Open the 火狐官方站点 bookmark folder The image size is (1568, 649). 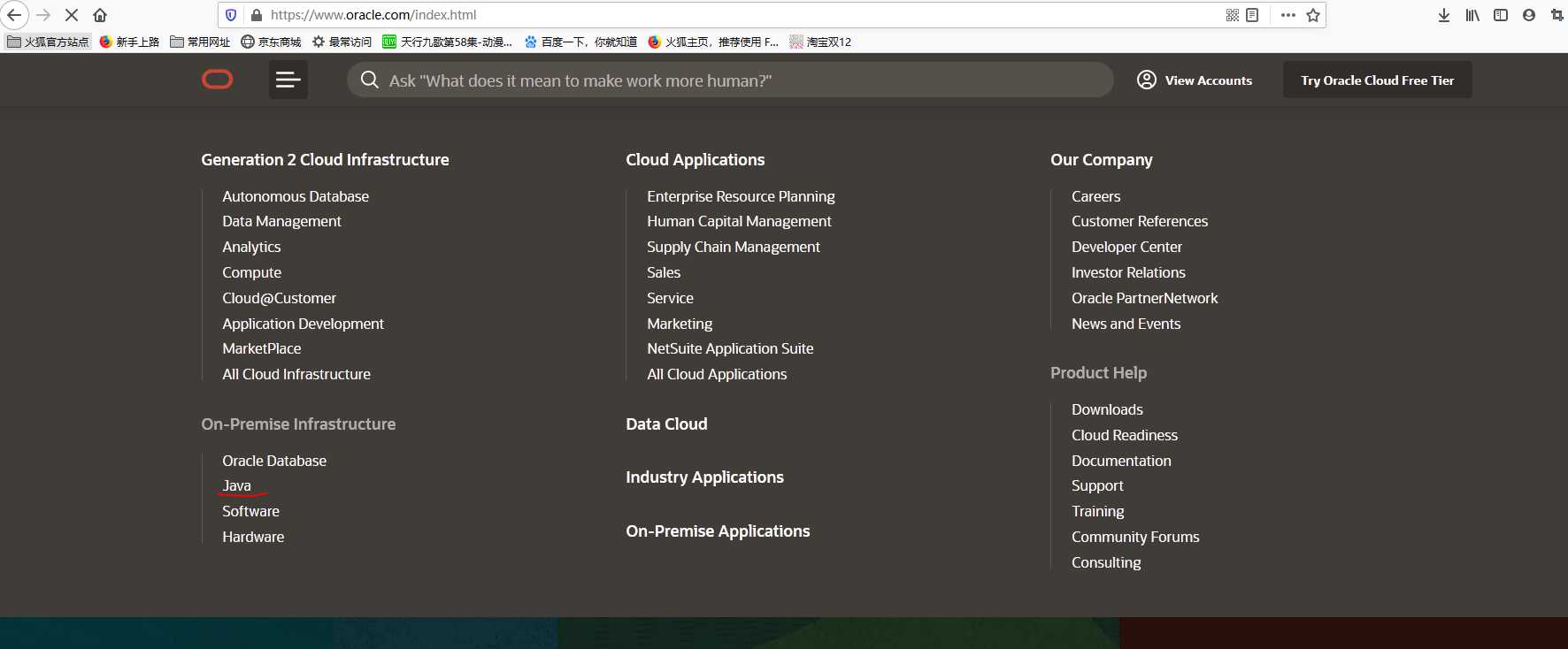[49, 42]
